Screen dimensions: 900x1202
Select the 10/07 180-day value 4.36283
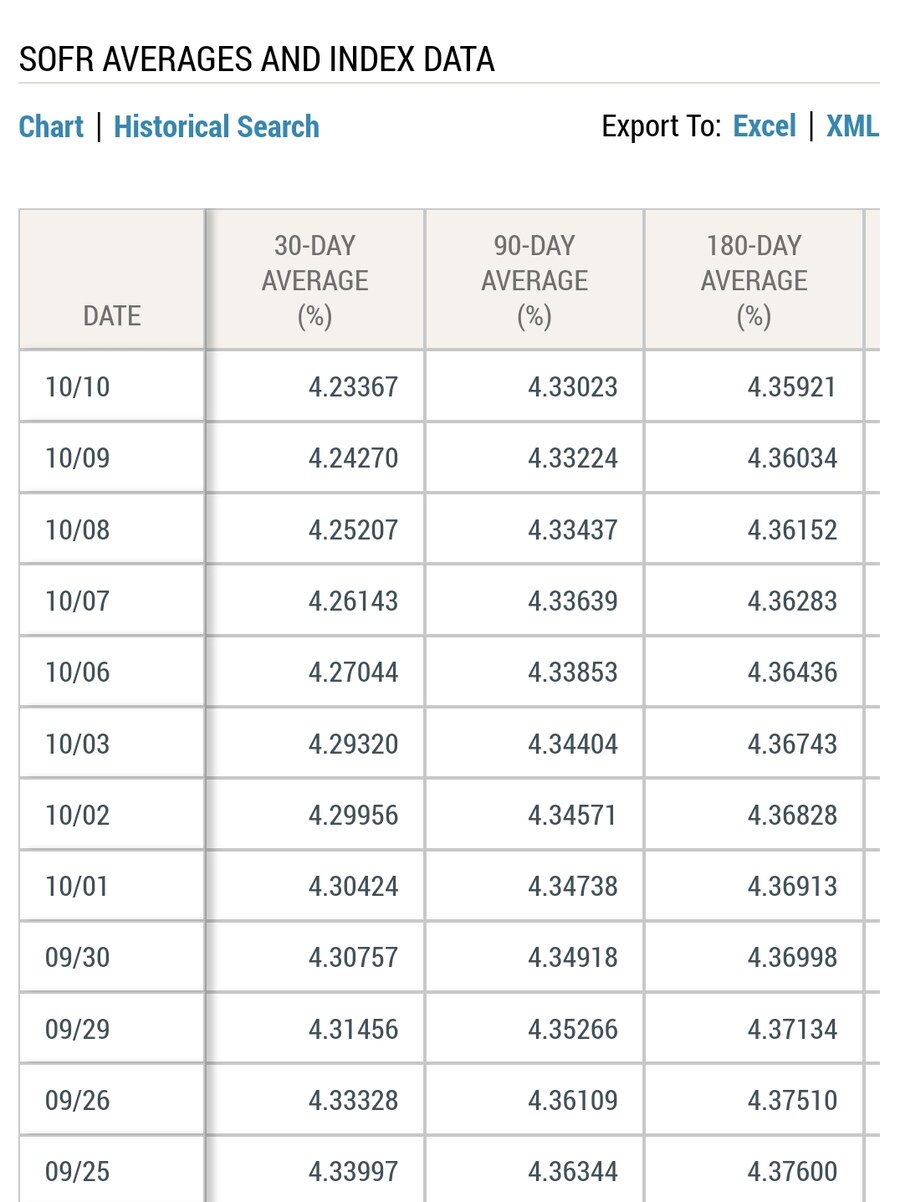click(x=792, y=601)
